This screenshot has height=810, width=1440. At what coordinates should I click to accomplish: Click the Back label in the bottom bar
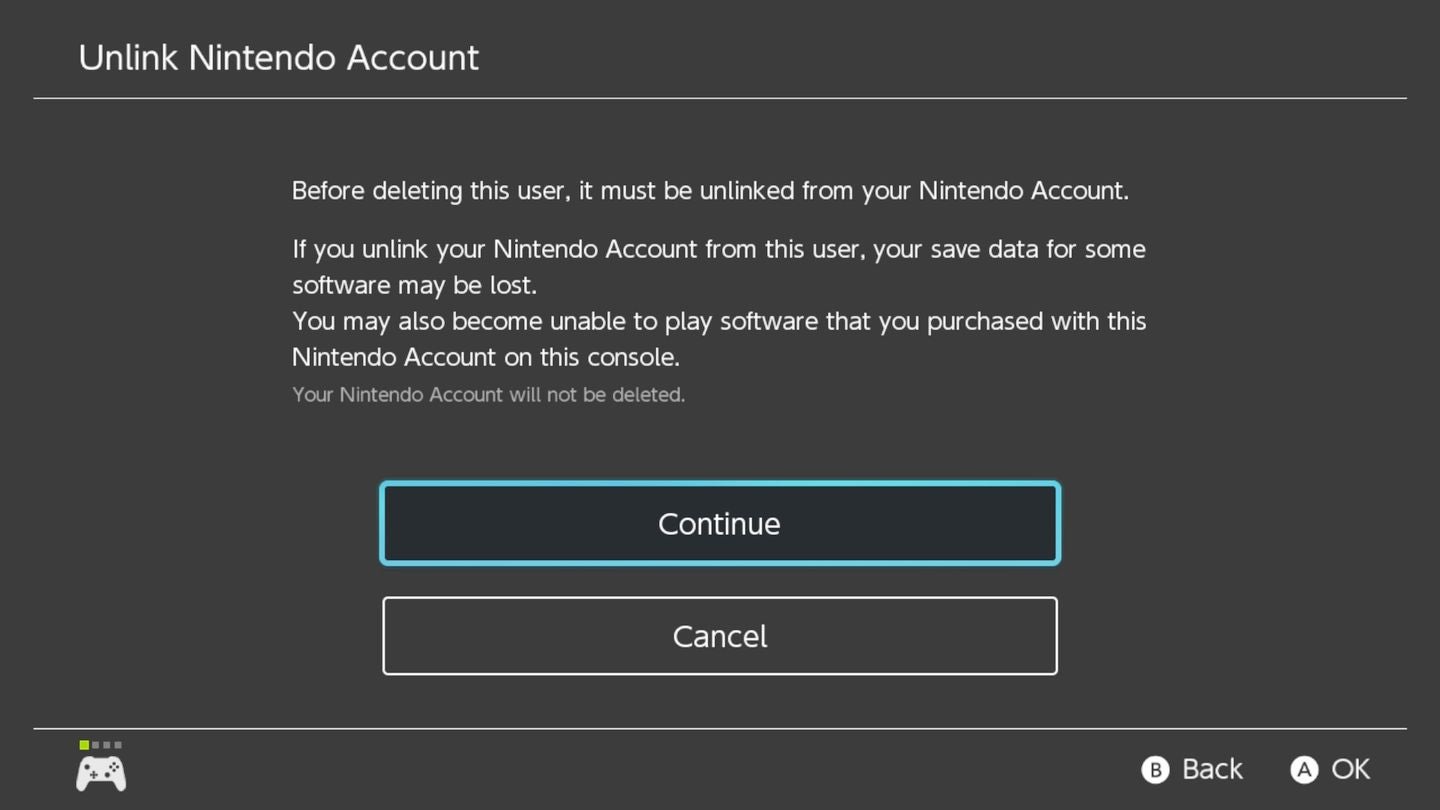1212,769
